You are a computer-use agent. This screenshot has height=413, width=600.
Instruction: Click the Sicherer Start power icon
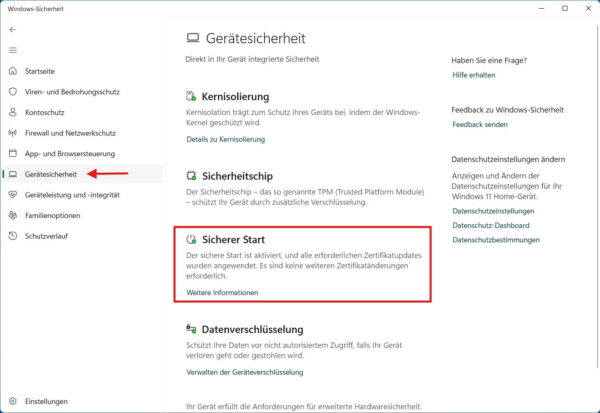point(191,239)
